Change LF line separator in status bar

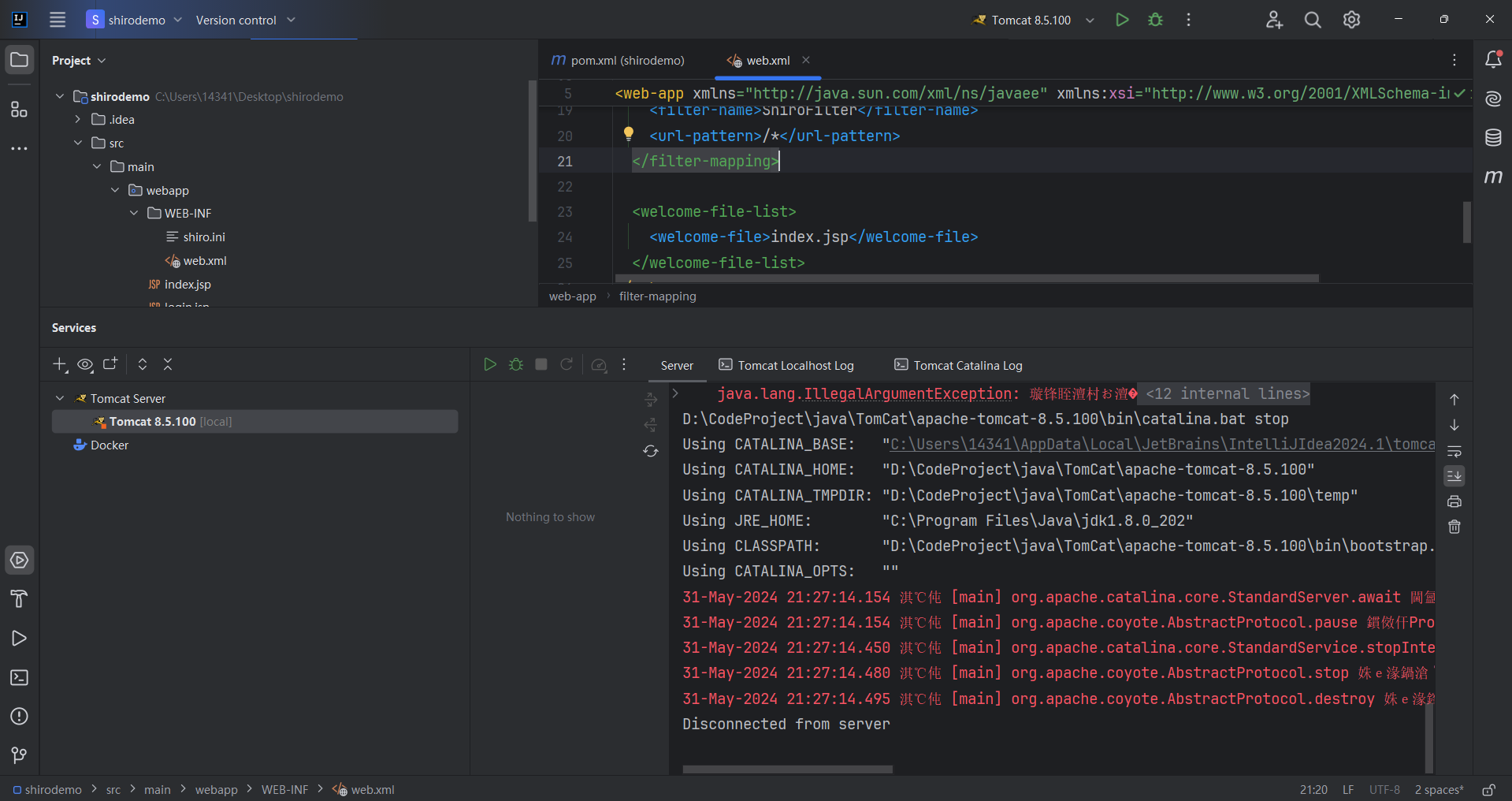pyautogui.click(x=1348, y=789)
